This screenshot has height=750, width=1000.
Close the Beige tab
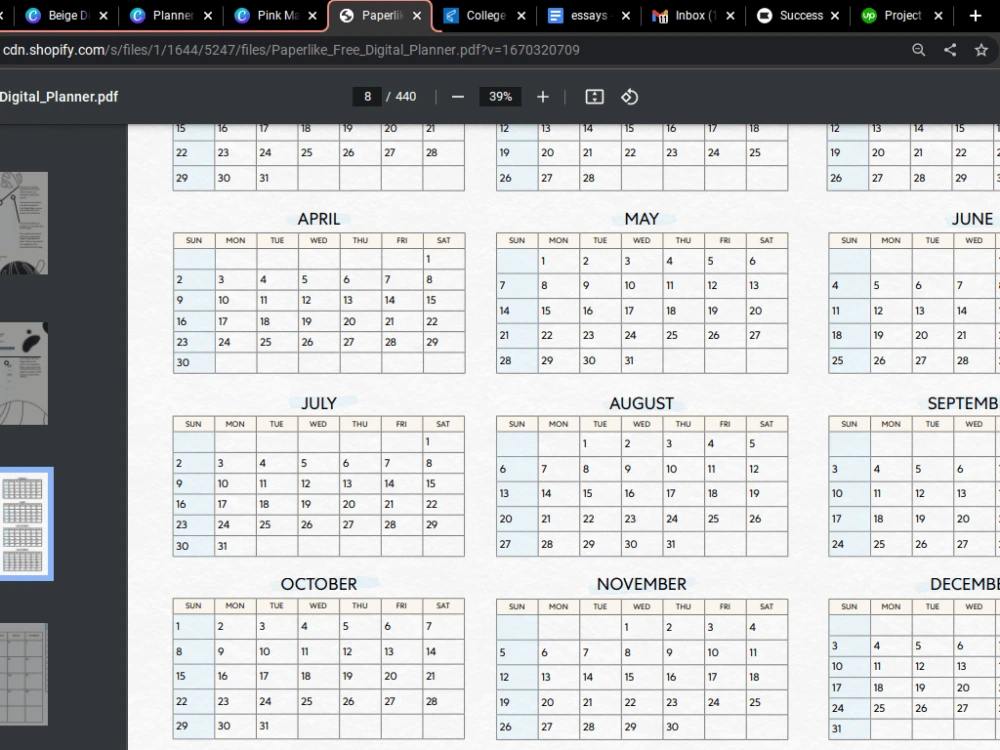[x=103, y=16]
